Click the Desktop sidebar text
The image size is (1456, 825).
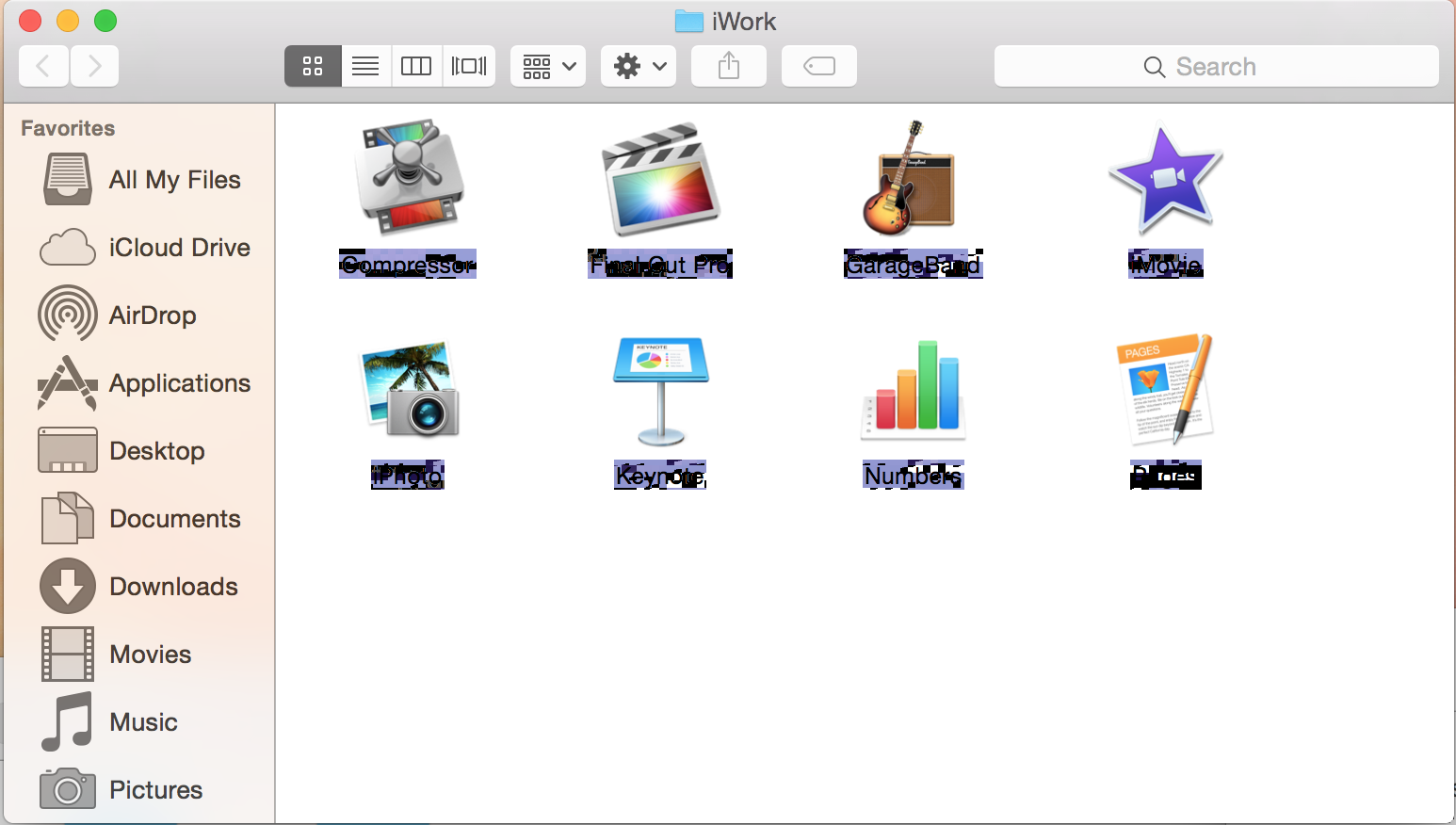coord(157,451)
